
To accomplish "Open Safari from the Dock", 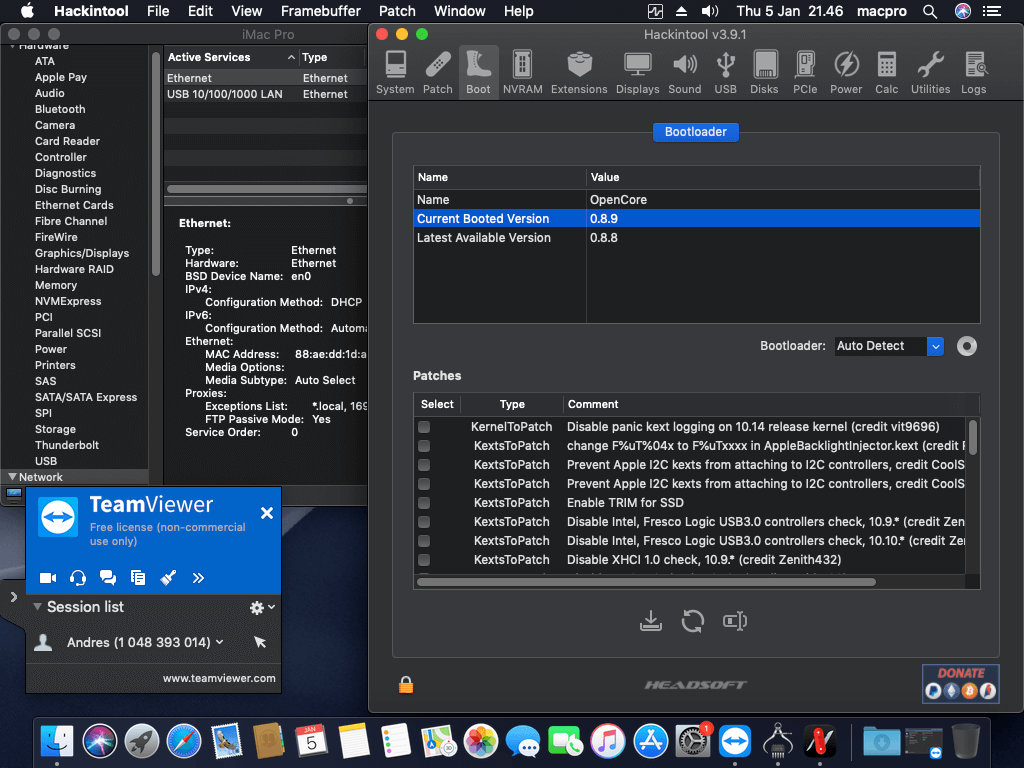I will point(184,742).
